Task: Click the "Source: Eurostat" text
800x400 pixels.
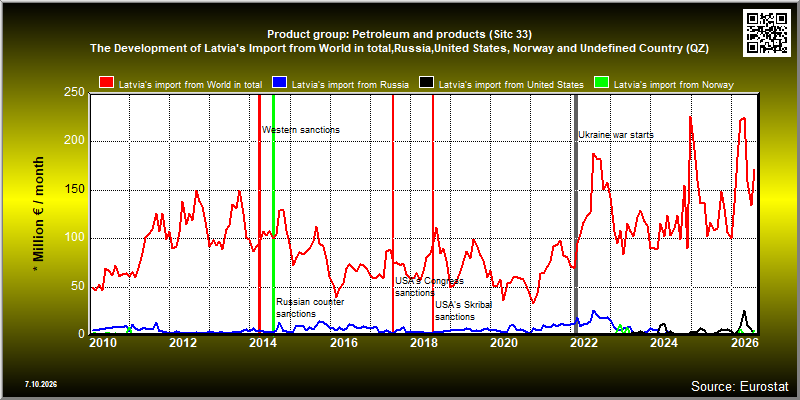Action: 740,386
